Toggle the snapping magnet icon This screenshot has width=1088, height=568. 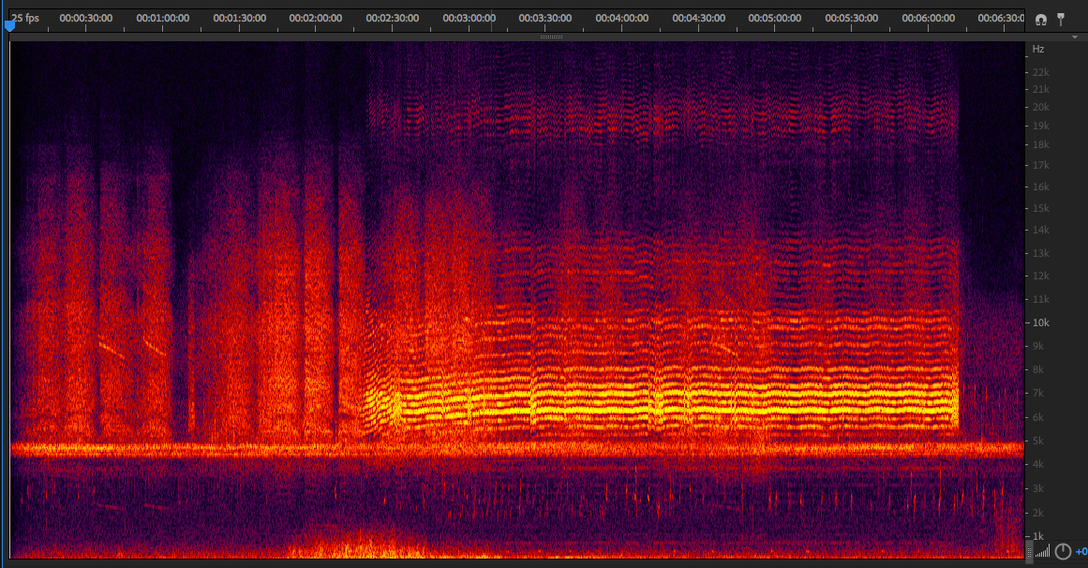tap(1041, 19)
